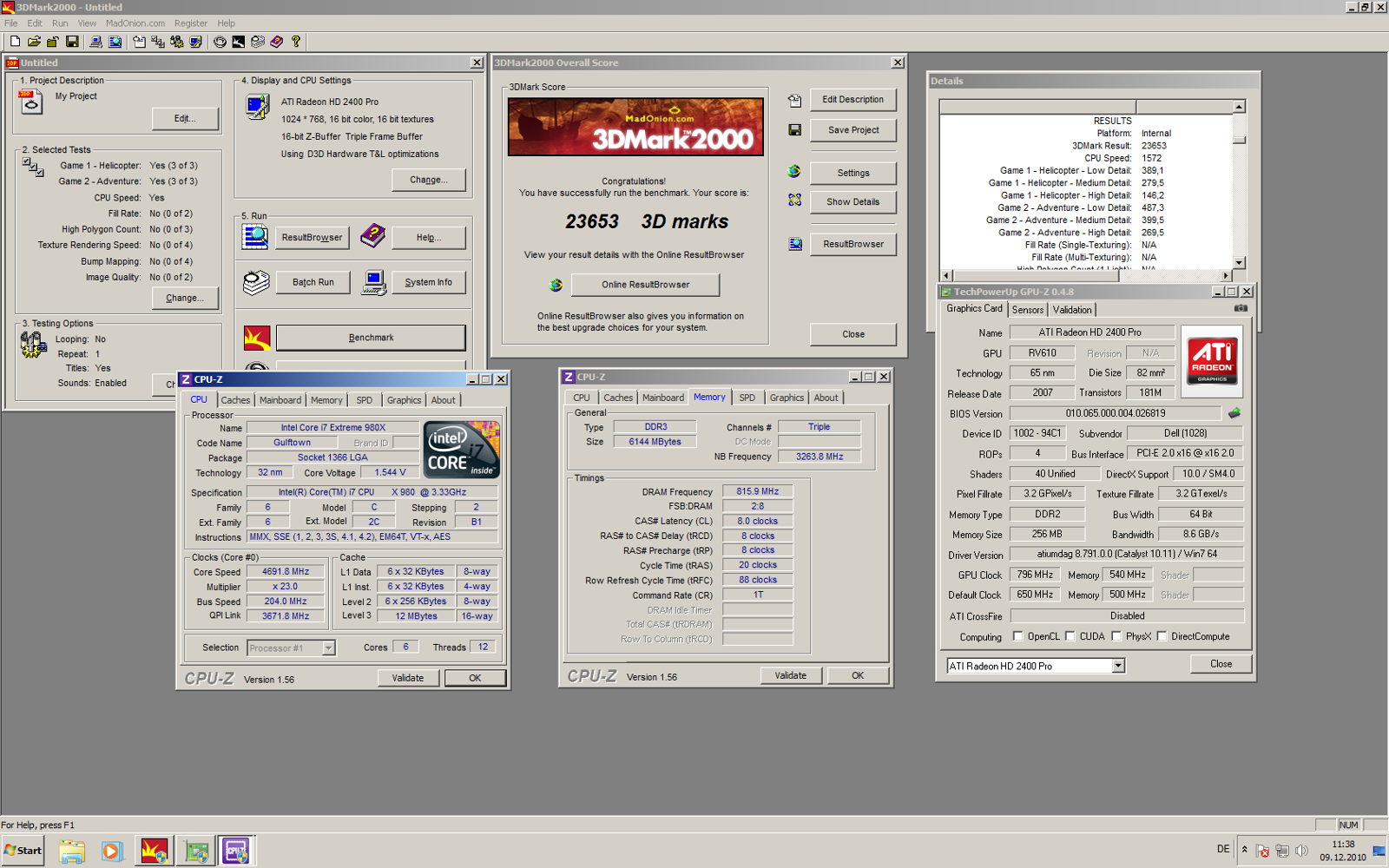Open the Processor #1 selection dropdown
1389x868 pixels.
point(328,648)
